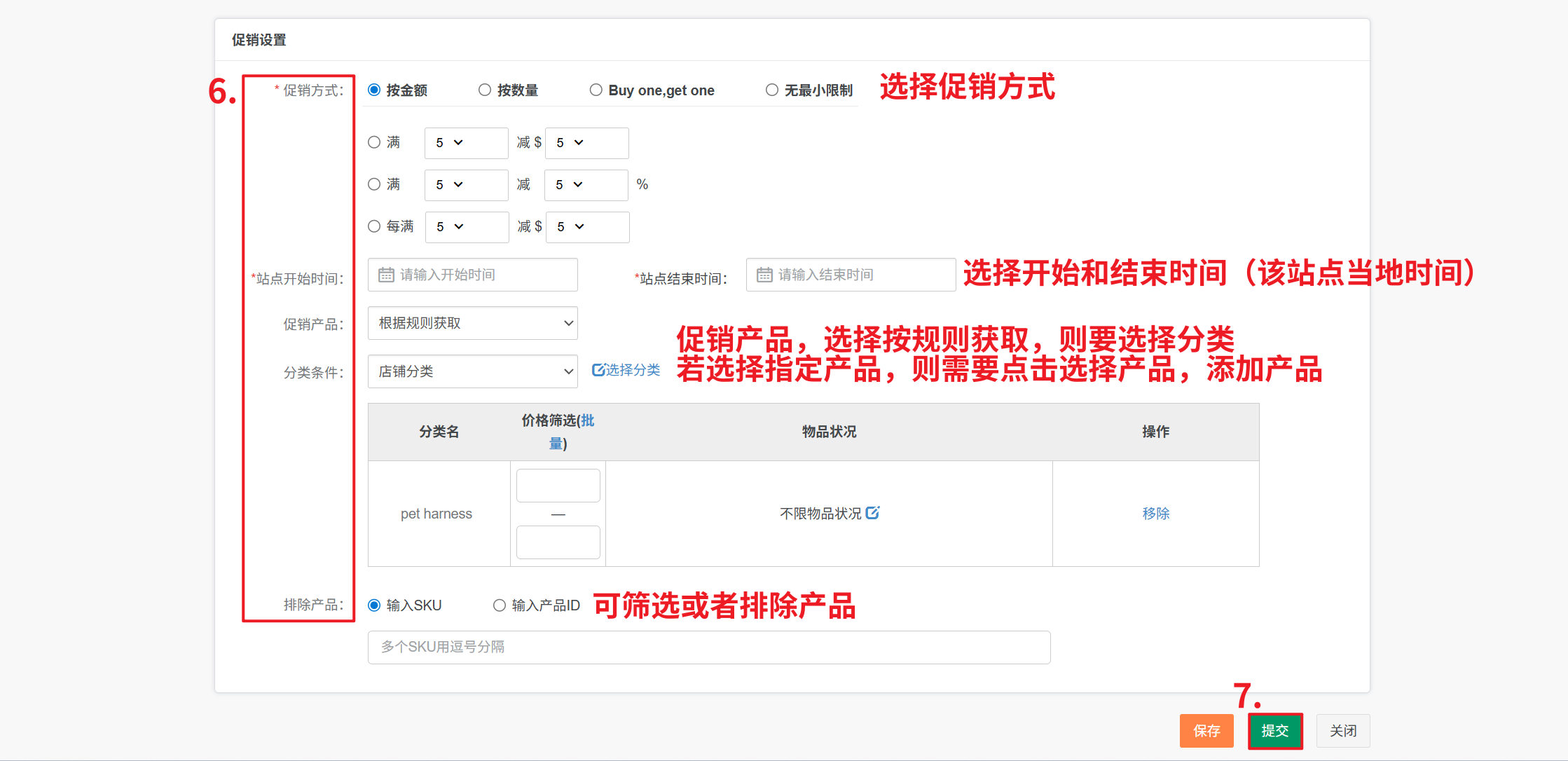Click the orange 保存 button
Image resolution: width=1568 pixels, height=761 pixels.
tap(1206, 731)
